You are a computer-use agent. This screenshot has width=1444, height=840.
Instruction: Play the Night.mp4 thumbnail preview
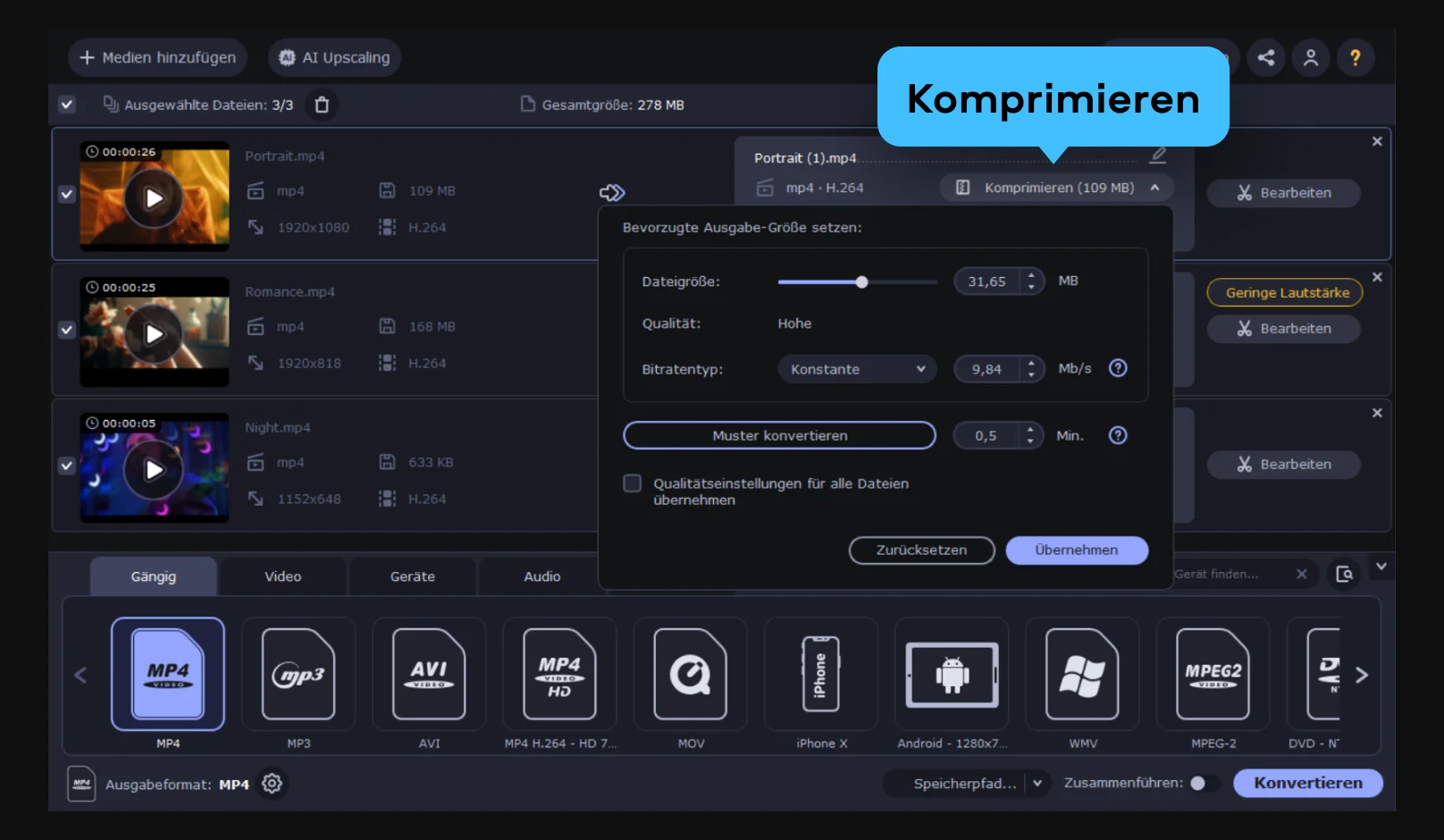pyautogui.click(x=154, y=469)
